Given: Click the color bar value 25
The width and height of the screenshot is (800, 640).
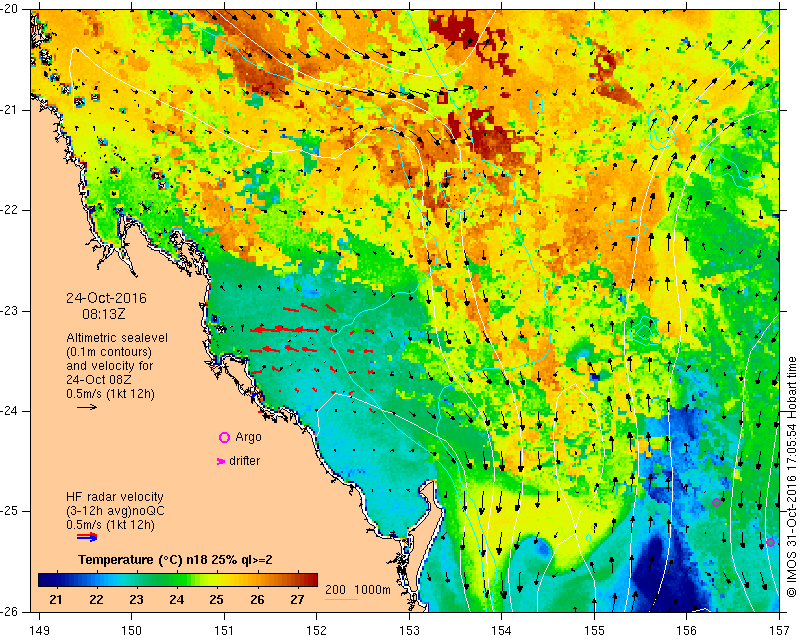Looking at the screenshot, I should click(217, 600).
